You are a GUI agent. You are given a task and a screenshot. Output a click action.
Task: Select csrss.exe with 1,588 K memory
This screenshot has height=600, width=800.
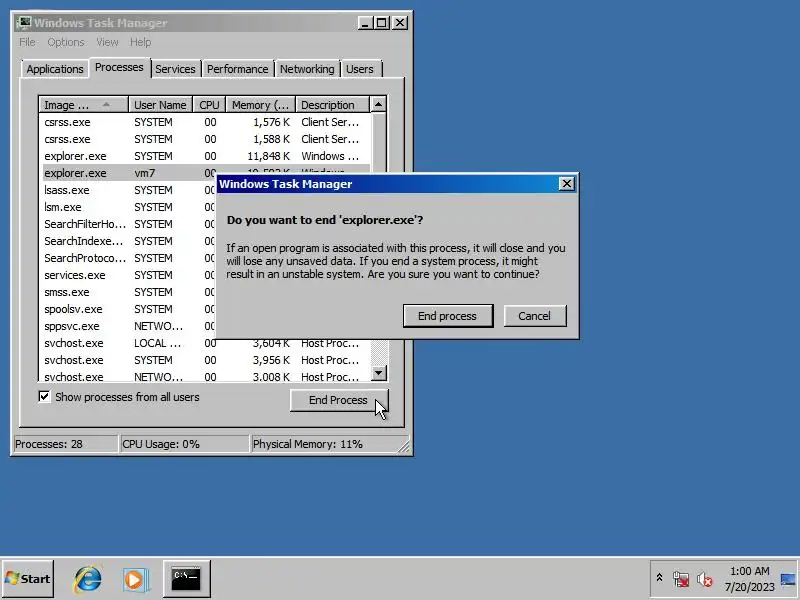coord(205,139)
